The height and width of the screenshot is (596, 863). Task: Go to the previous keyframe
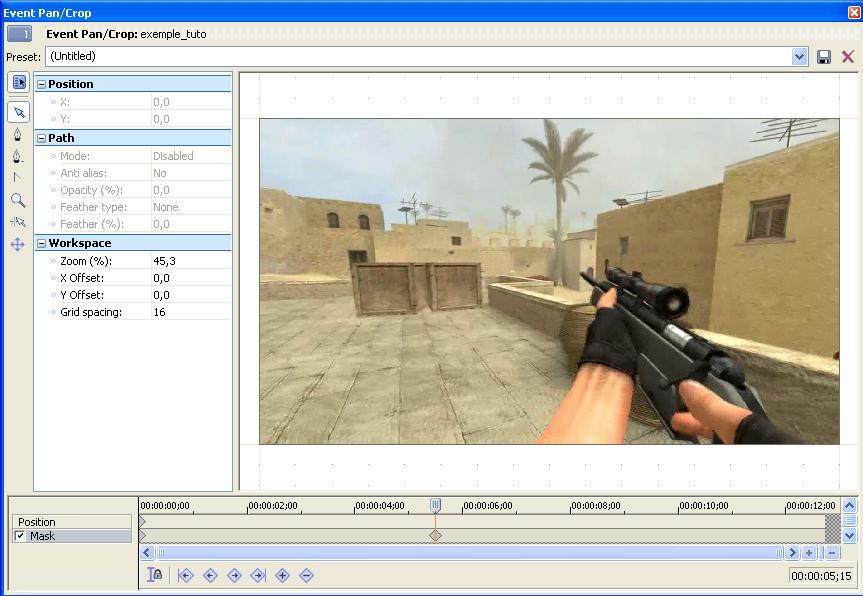click(x=210, y=576)
